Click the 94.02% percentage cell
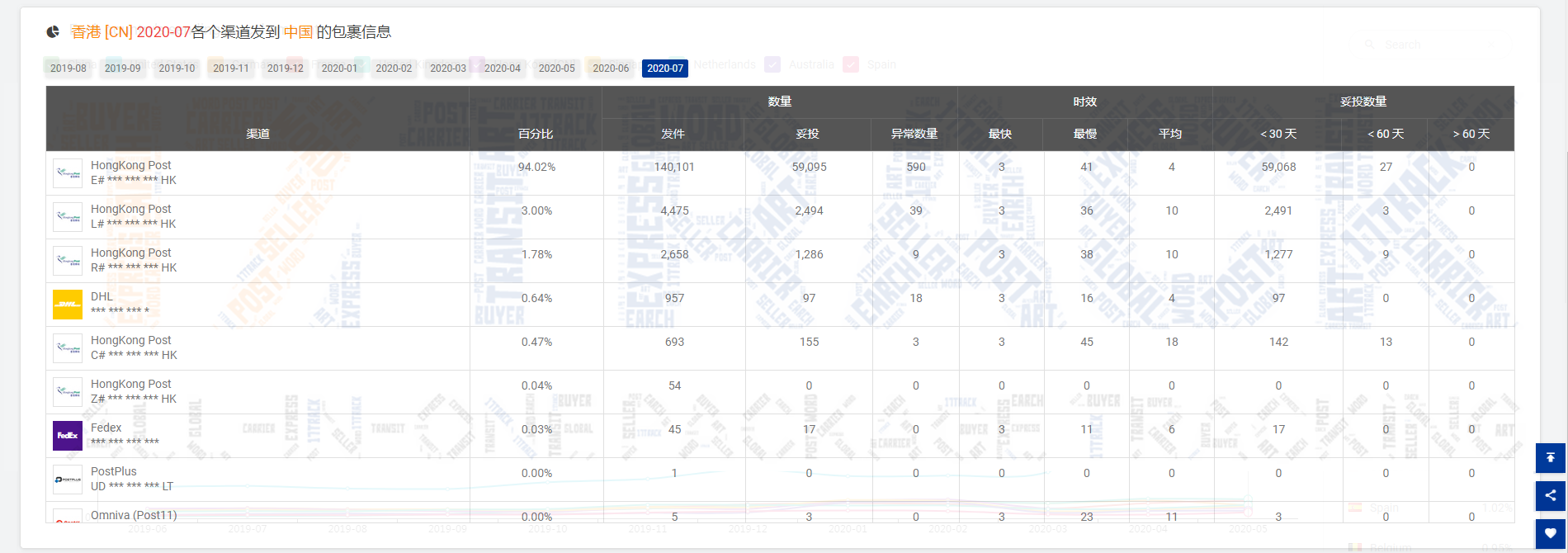Image resolution: width=1568 pixels, height=553 pixels. 536,167
